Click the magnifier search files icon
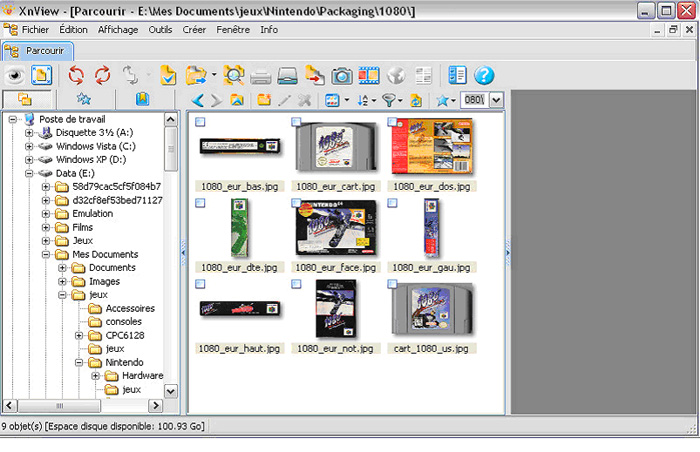 [234, 75]
